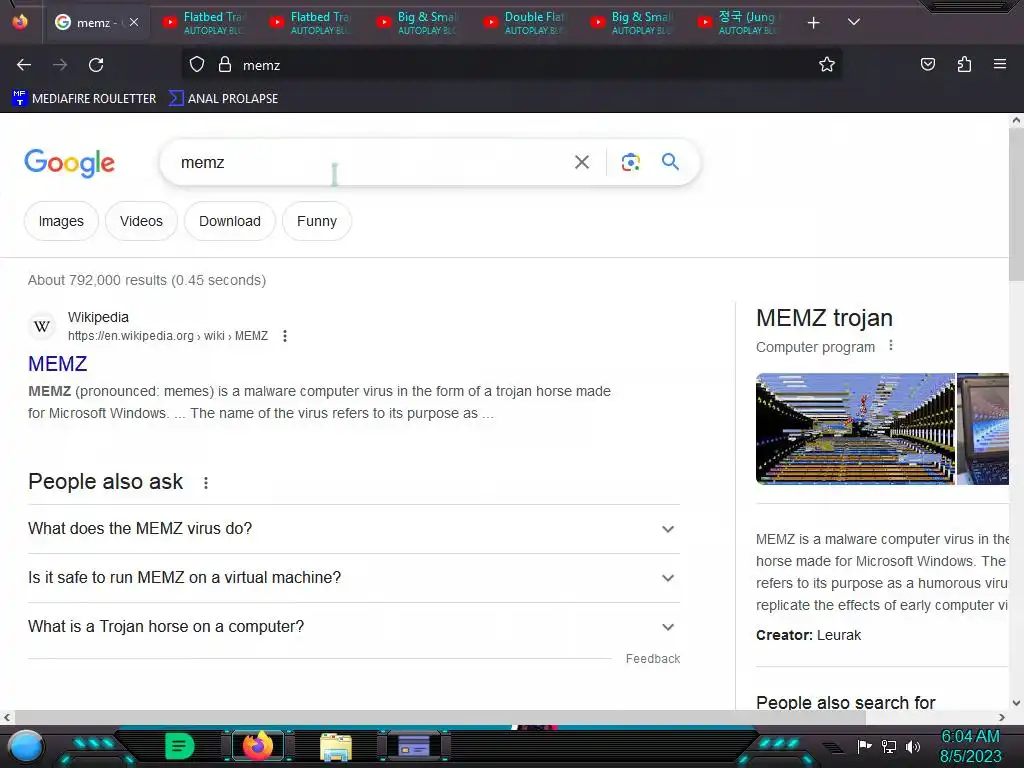The height and width of the screenshot is (768, 1024).
Task: Open a new tab with the plus button
Action: pos(813,23)
